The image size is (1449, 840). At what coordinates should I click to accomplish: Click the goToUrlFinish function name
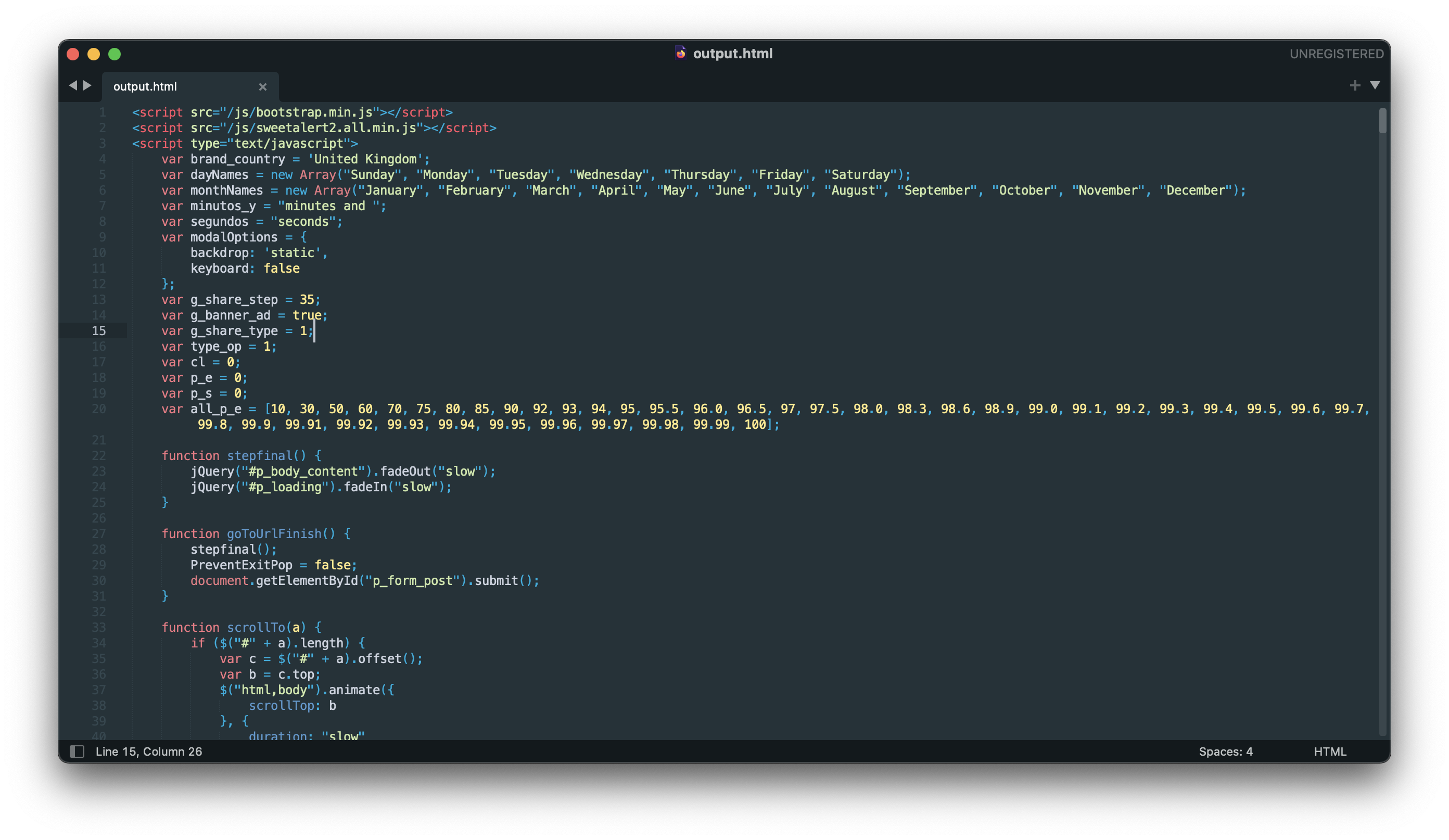274,533
